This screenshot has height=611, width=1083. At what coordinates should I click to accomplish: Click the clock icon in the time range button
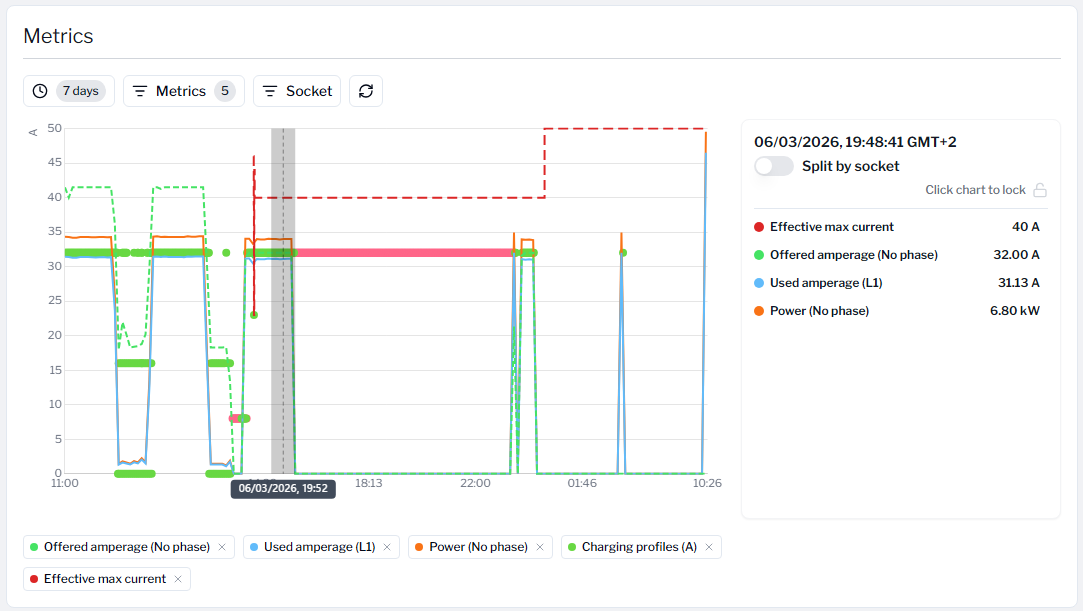coord(40,91)
